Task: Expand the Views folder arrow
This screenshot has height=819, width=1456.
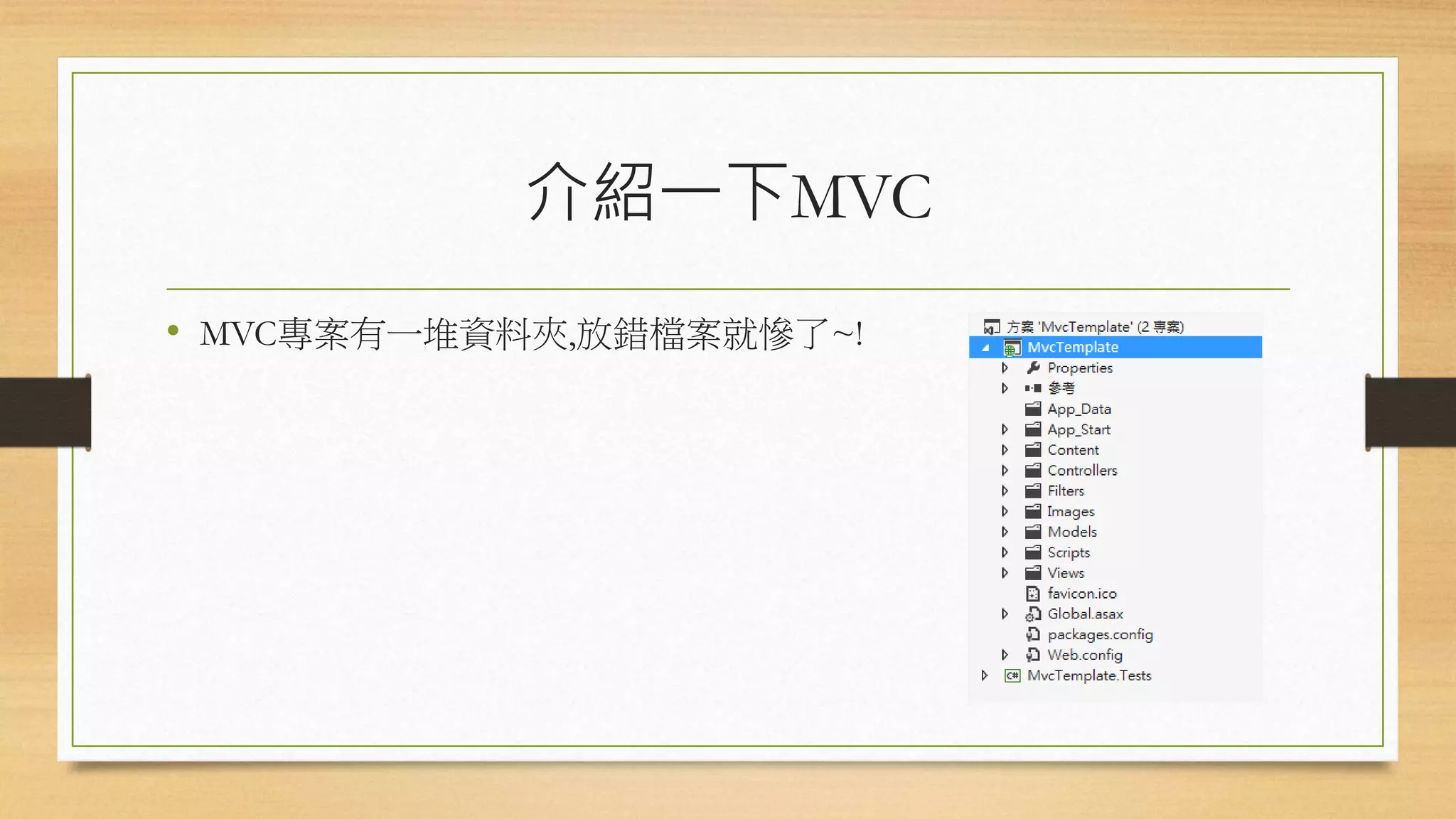Action: coord(1005,573)
